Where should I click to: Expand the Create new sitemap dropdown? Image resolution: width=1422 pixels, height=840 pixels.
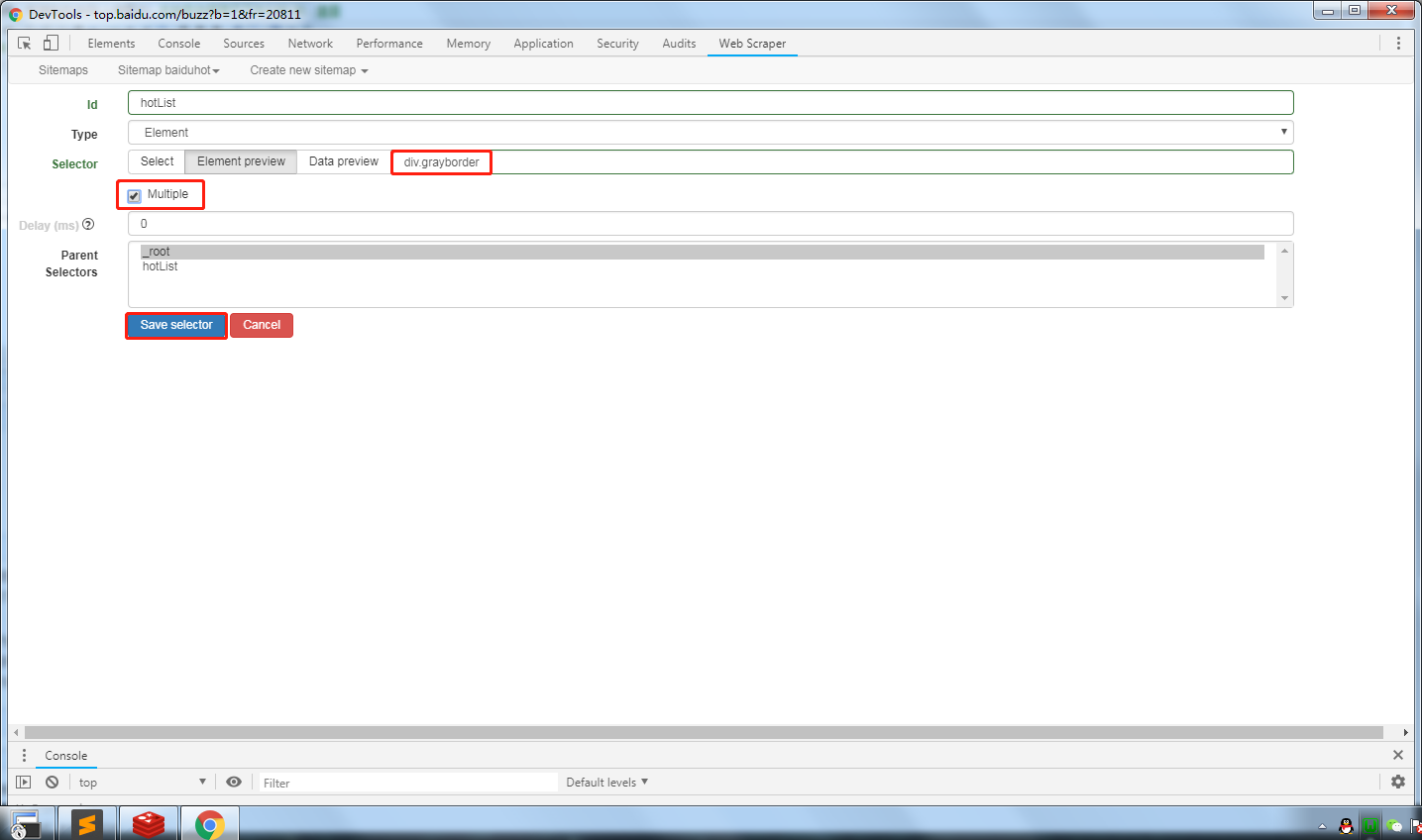[309, 70]
